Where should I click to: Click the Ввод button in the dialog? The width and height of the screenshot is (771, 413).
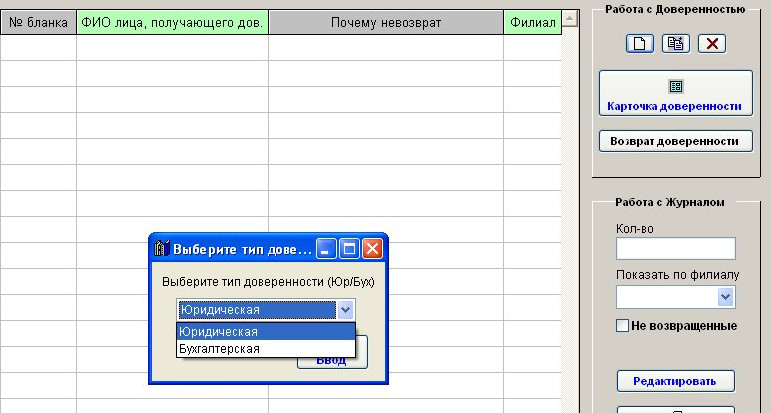tap(332, 361)
